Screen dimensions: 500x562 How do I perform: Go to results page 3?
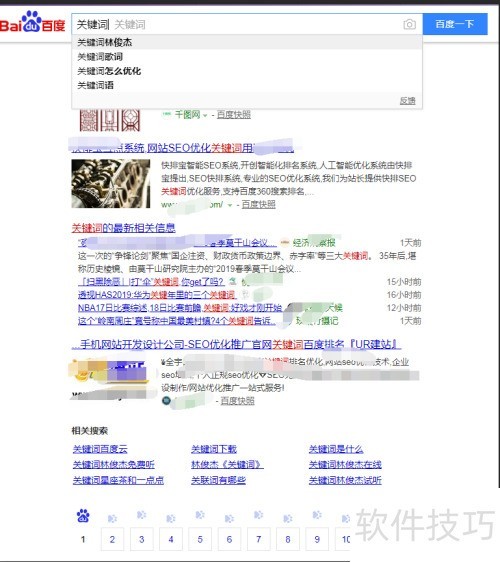click(x=142, y=539)
